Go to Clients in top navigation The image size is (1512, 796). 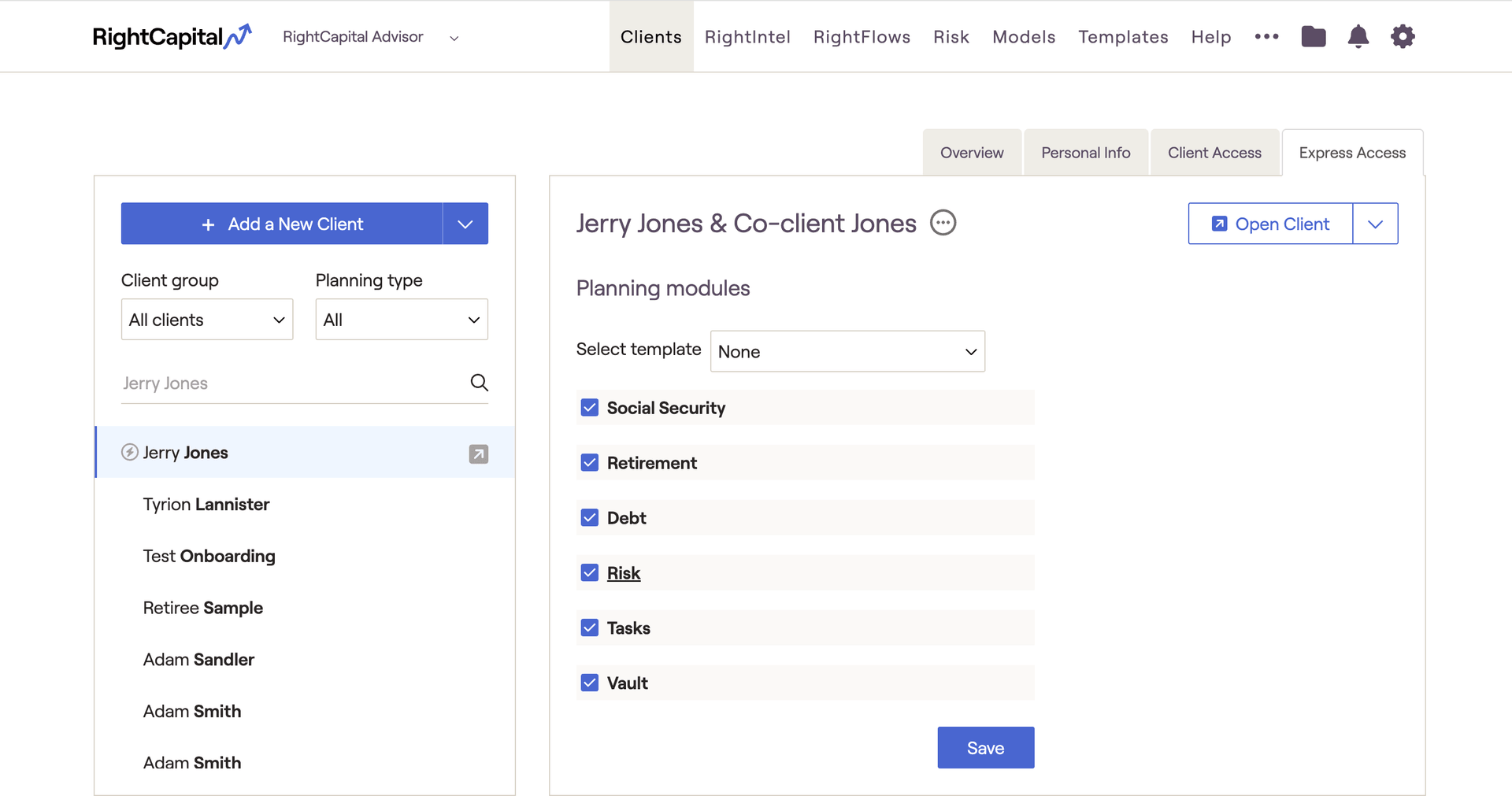coord(651,37)
